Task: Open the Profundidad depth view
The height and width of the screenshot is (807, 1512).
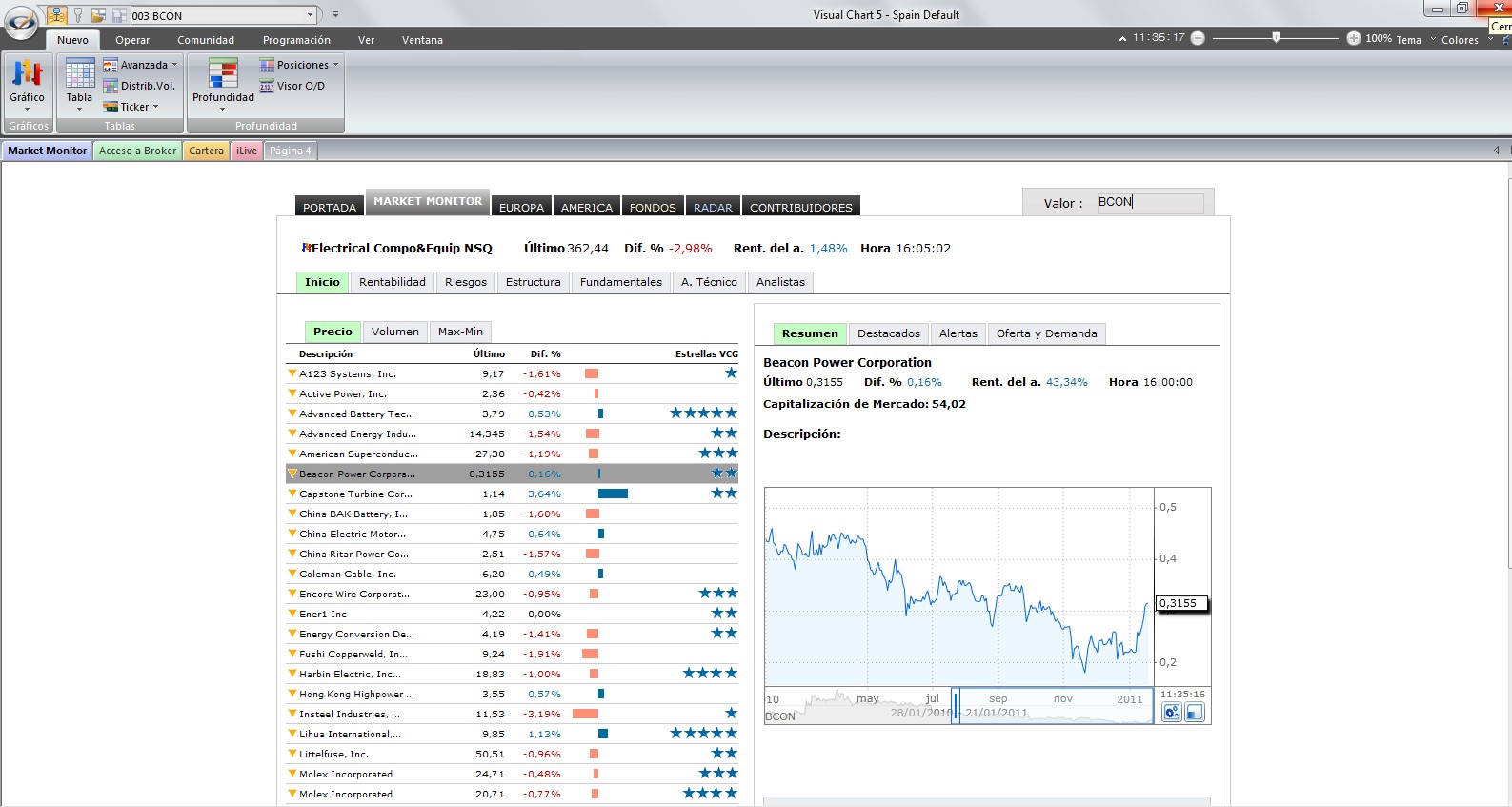Action: (223, 82)
